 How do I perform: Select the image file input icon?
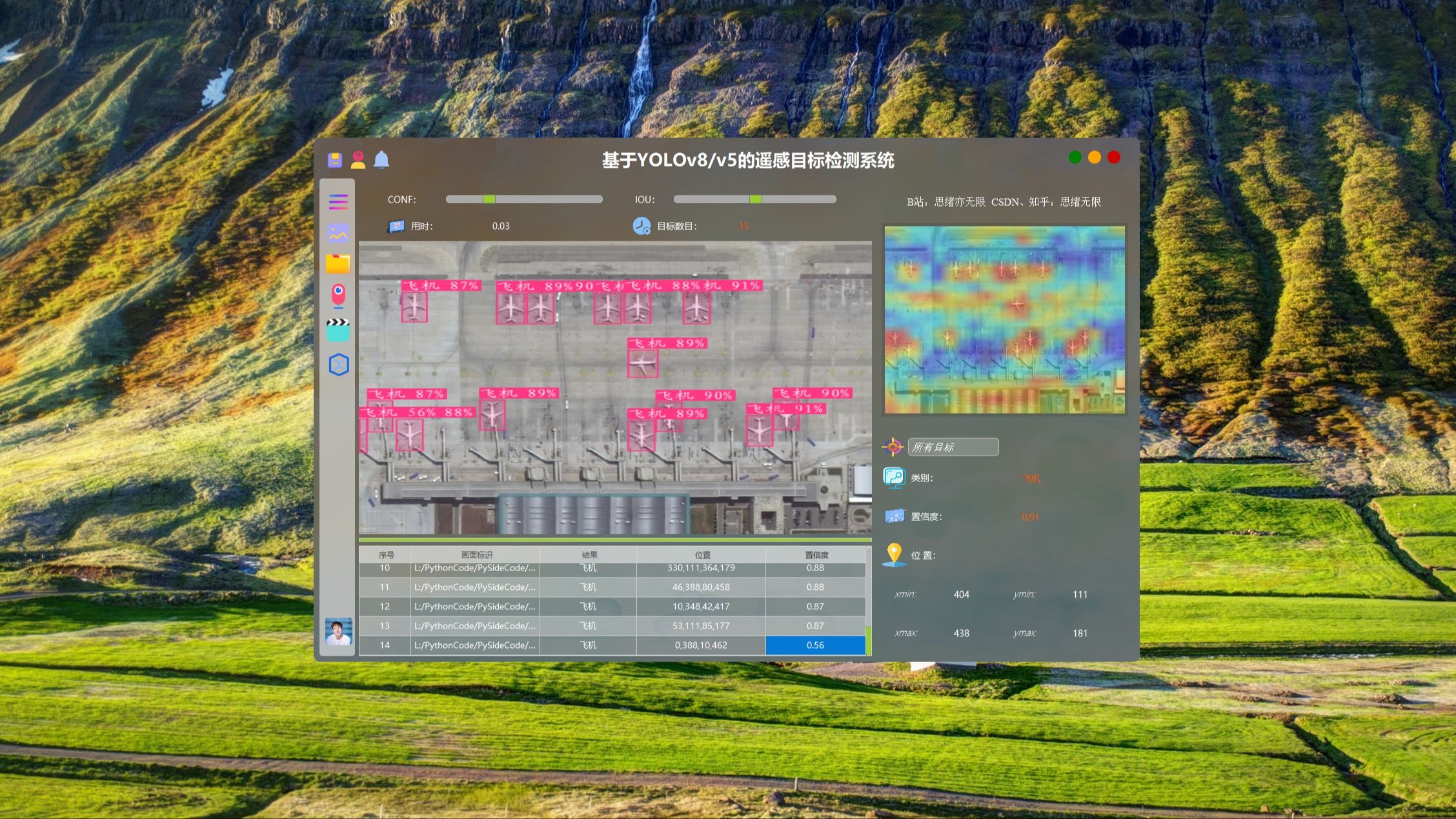point(338,233)
